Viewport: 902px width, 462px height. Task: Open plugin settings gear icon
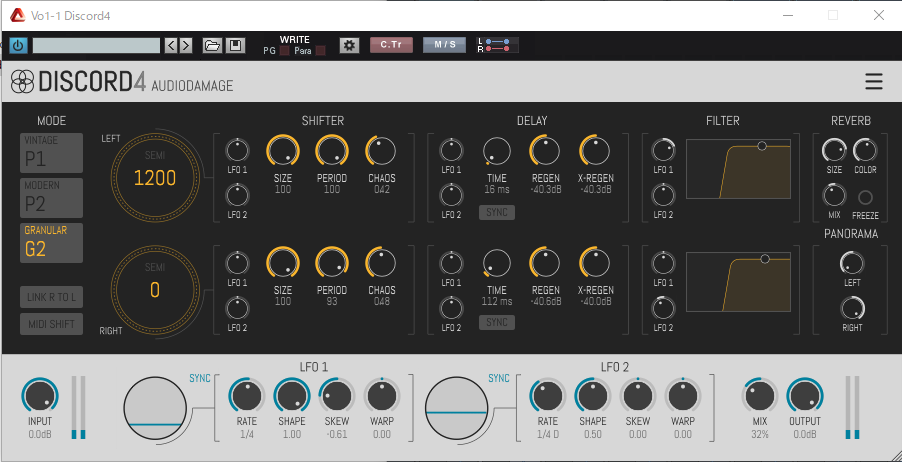pos(349,45)
